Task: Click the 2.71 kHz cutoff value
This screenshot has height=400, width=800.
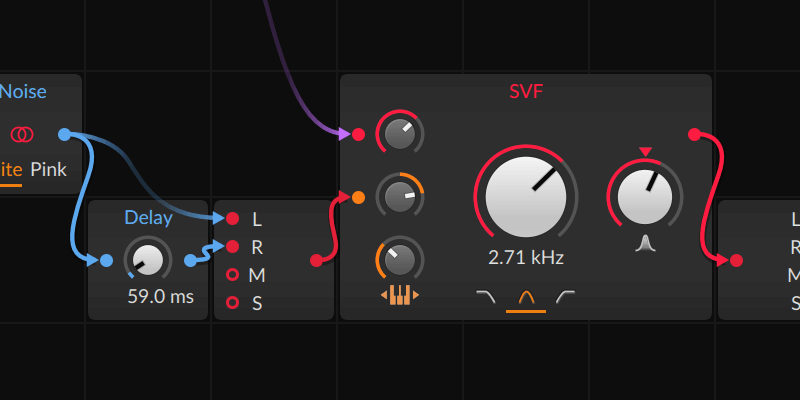Action: point(526,258)
